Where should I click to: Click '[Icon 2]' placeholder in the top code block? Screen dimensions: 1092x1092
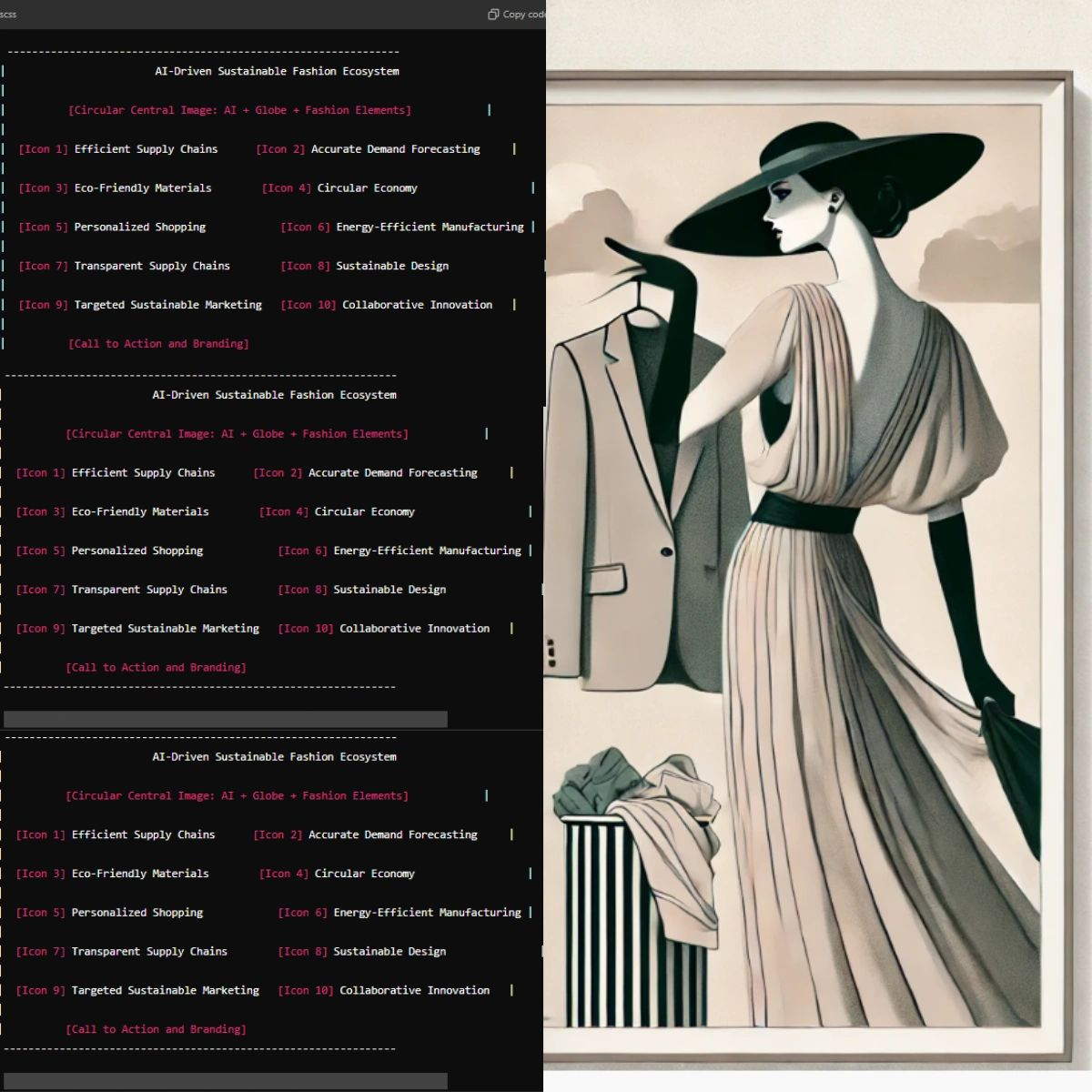click(280, 149)
